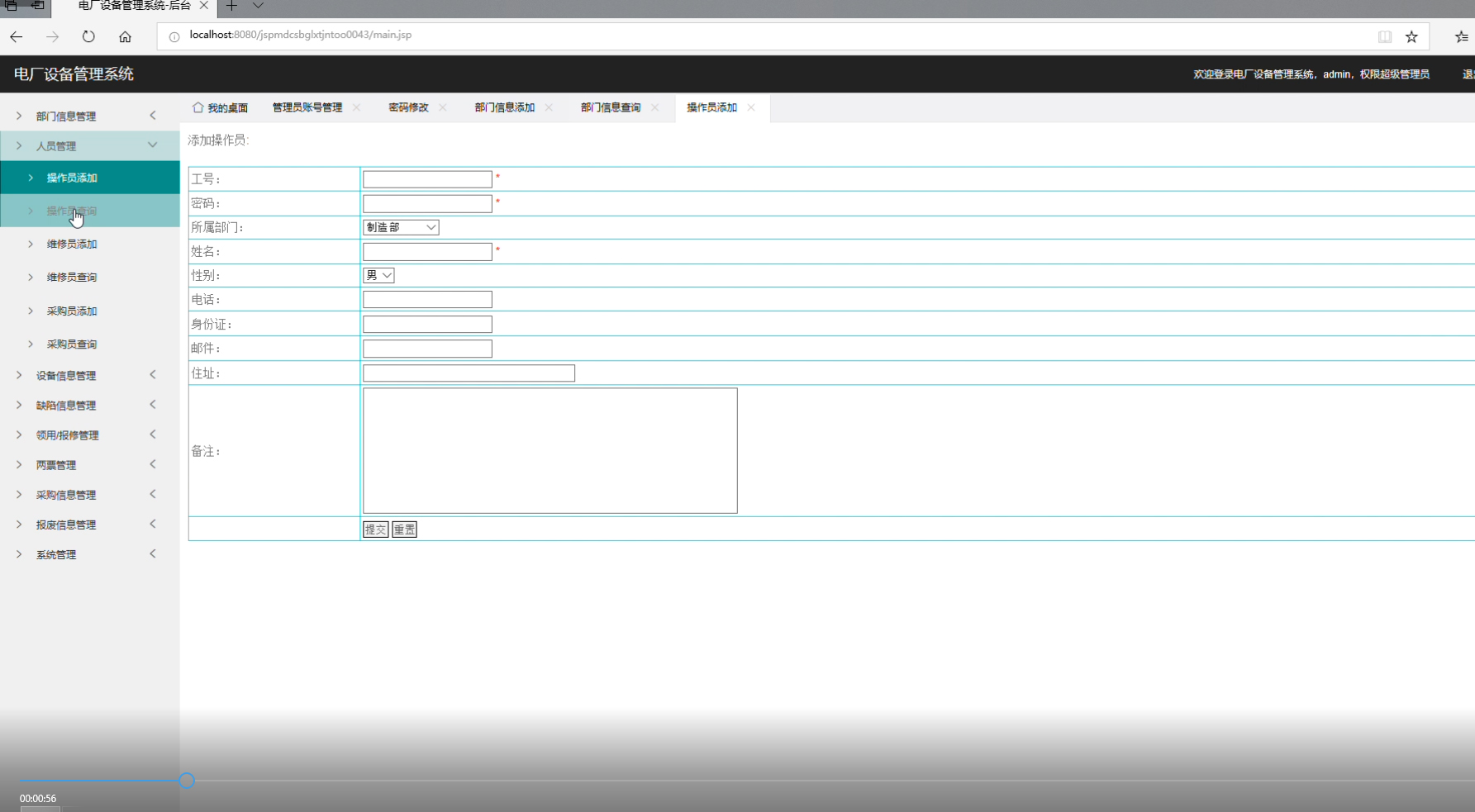Open 采购员添加 in the sidebar

point(89,311)
